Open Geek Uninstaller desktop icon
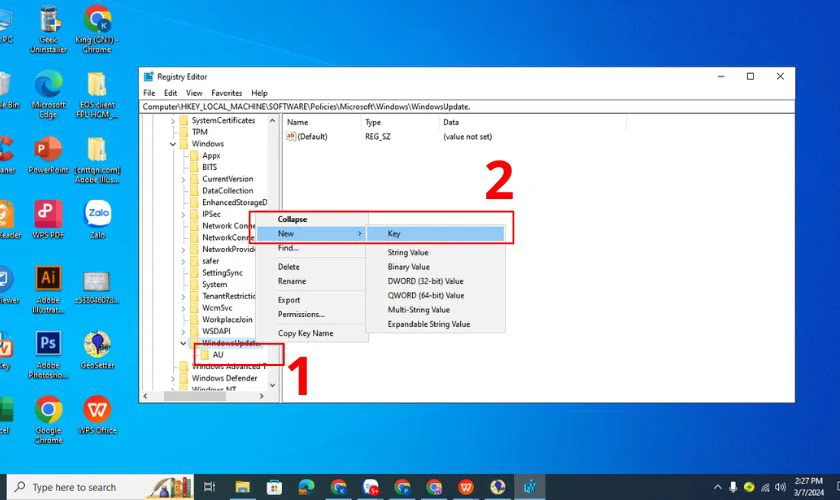Image resolution: width=840 pixels, height=500 pixels. 49,29
